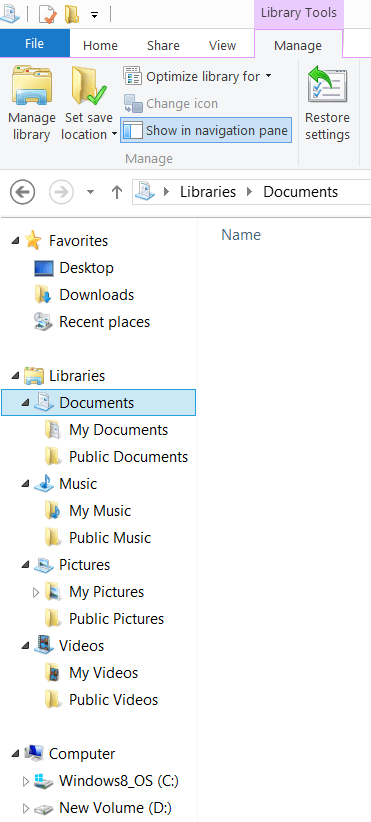Open Desktop in Favorites
The width and height of the screenshot is (371, 822).
(86, 268)
